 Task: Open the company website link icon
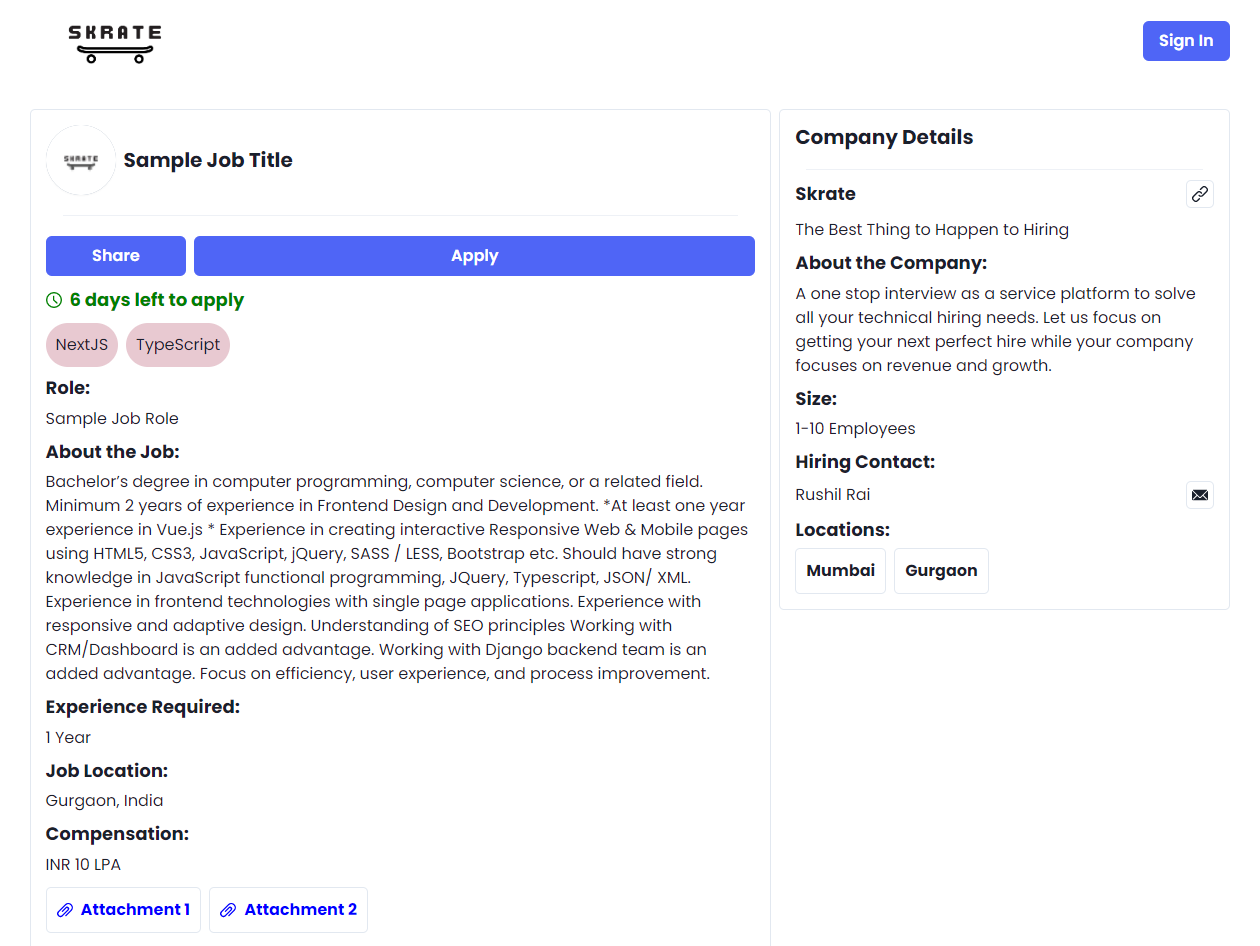point(1199,194)
